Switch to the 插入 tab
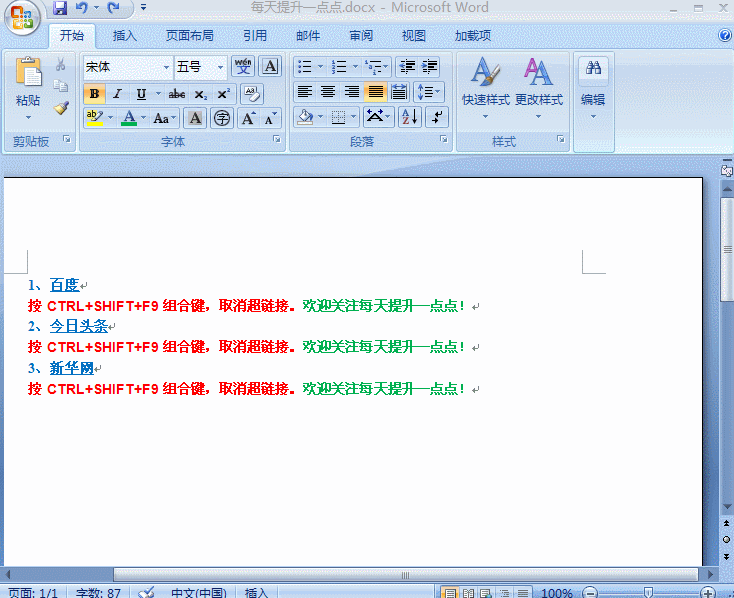The image size is (734, 598). click(x=125, y=36)
